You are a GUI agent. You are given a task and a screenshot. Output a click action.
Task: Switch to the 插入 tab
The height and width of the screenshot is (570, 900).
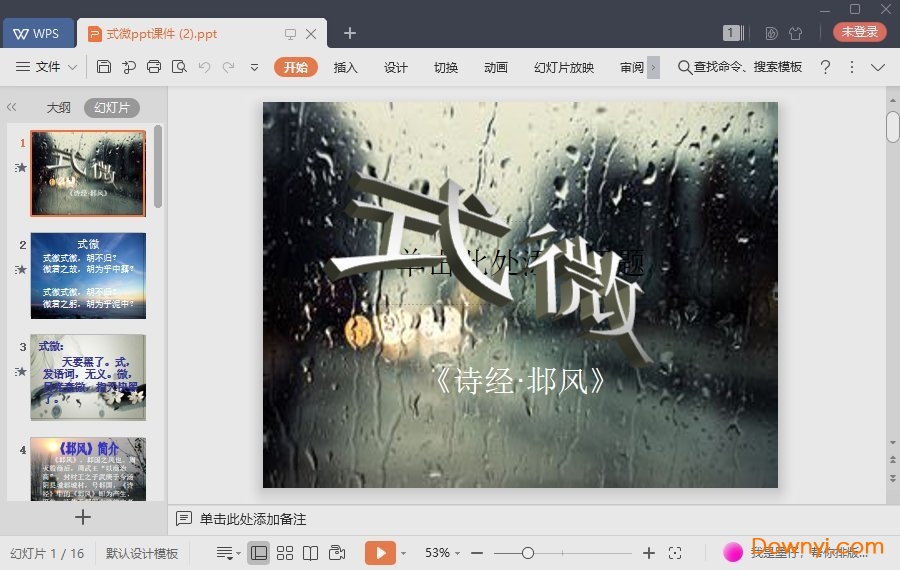[x=345, y=67]
